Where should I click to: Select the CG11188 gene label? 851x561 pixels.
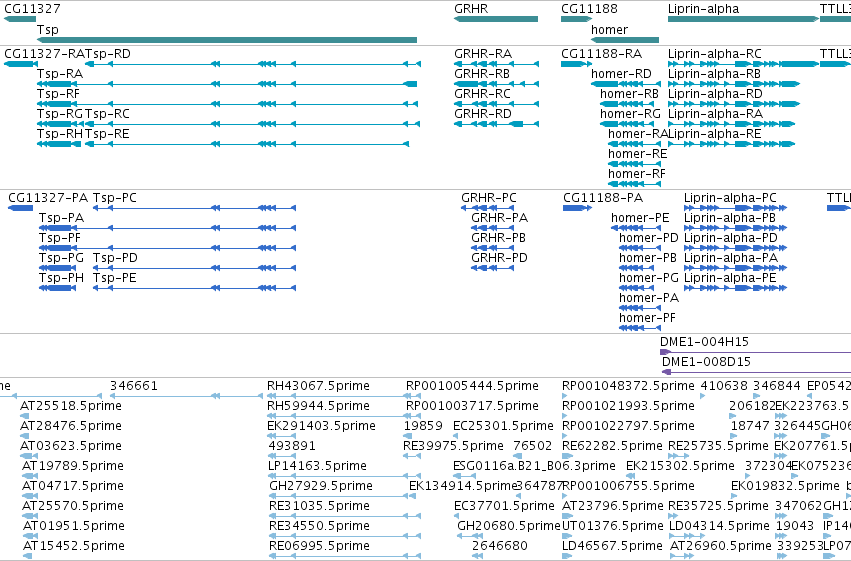coord(589,9)
